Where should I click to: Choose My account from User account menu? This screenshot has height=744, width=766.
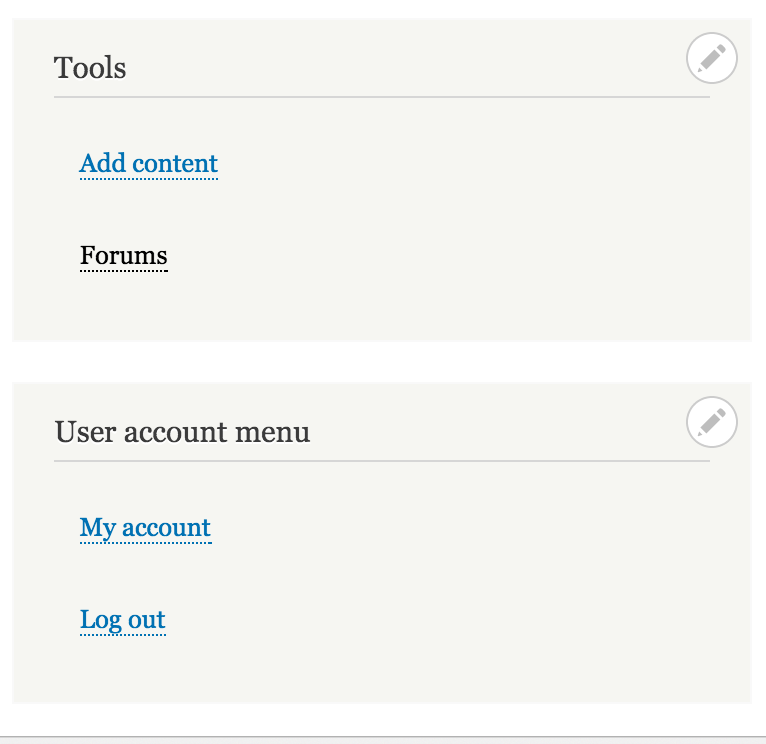tap(146, 529)
